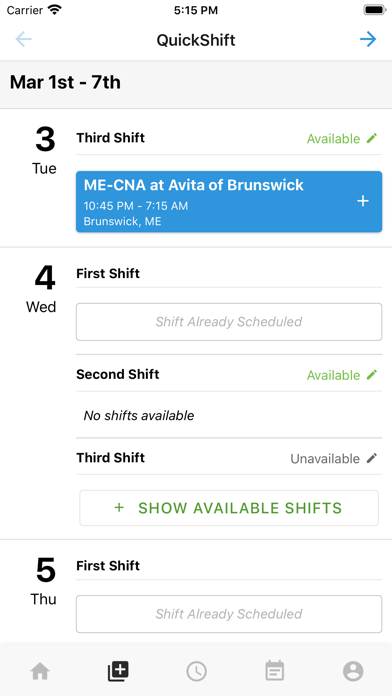Tap the Available label for Wednesday Second Shift

click(x=333, y=375)
